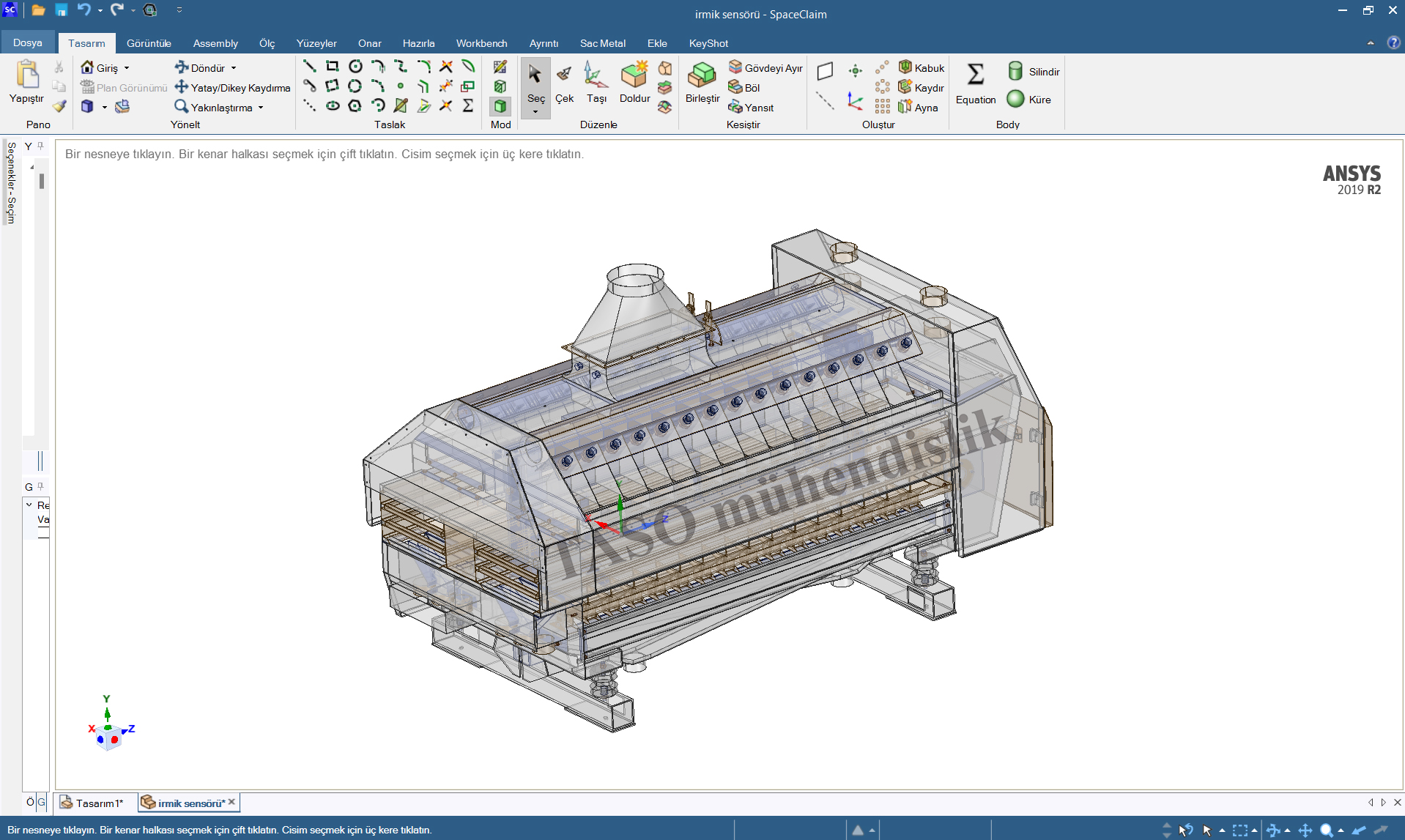
Task: Pin the Y panel with the pushpin
Action: pos(41,146)
